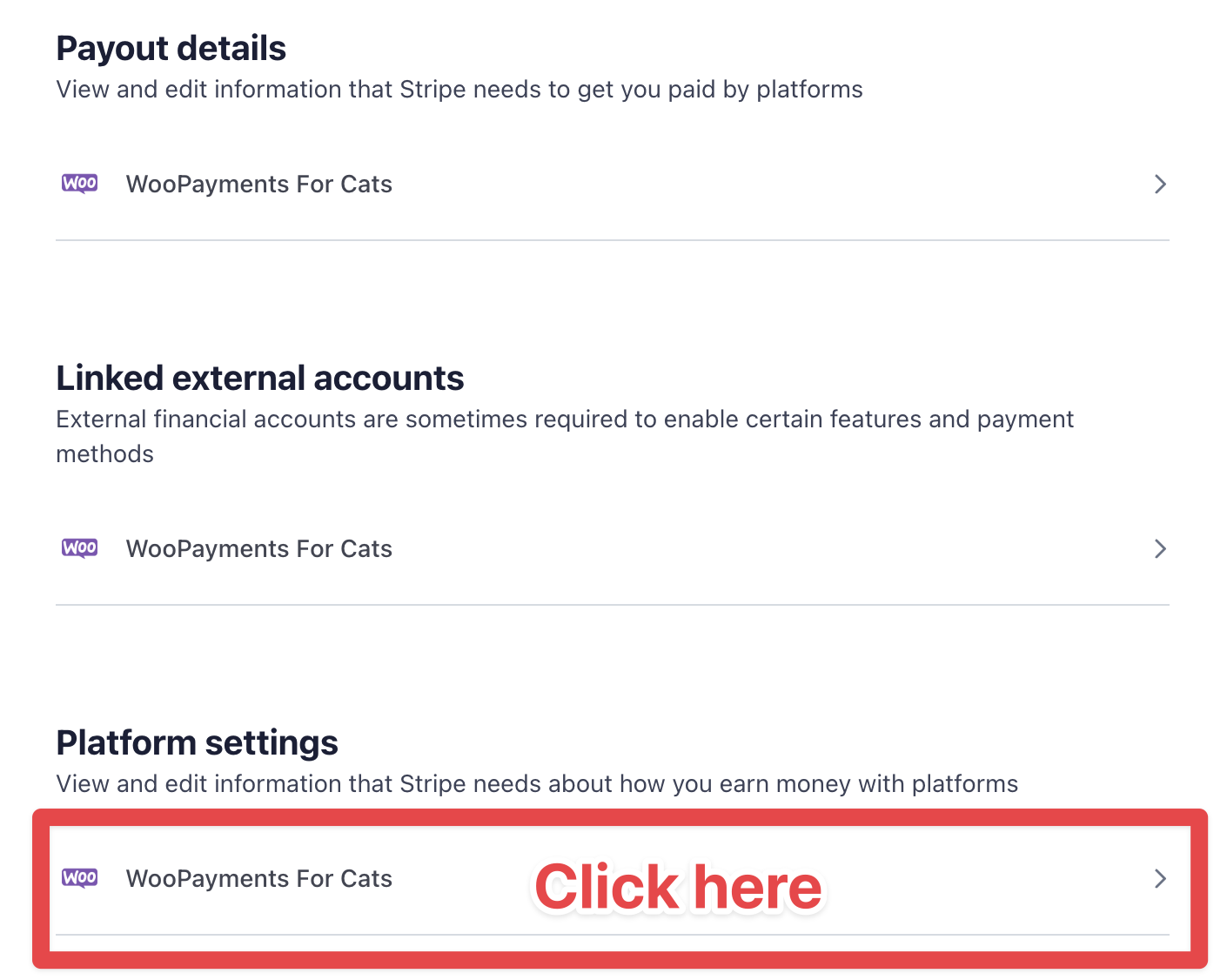
Task: Open WooPayments For Cats under Payout details
Action: (x=258, y=185)
